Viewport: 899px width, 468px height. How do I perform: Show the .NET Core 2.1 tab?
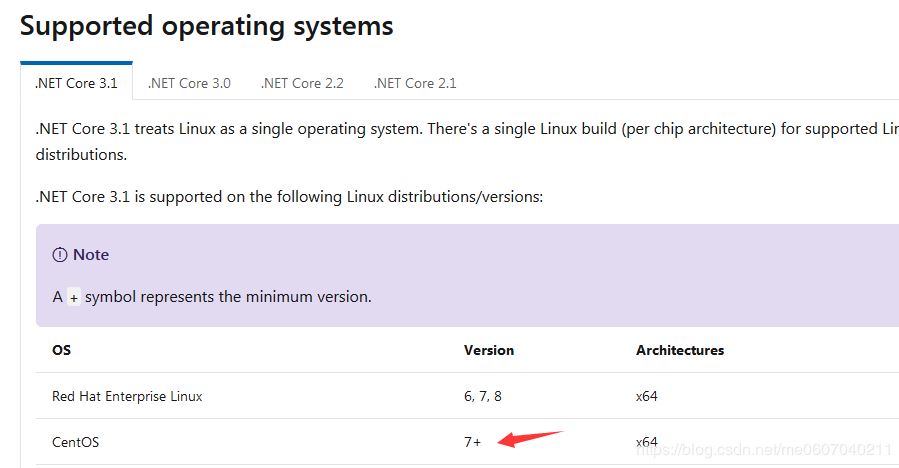tap(415, 83)
